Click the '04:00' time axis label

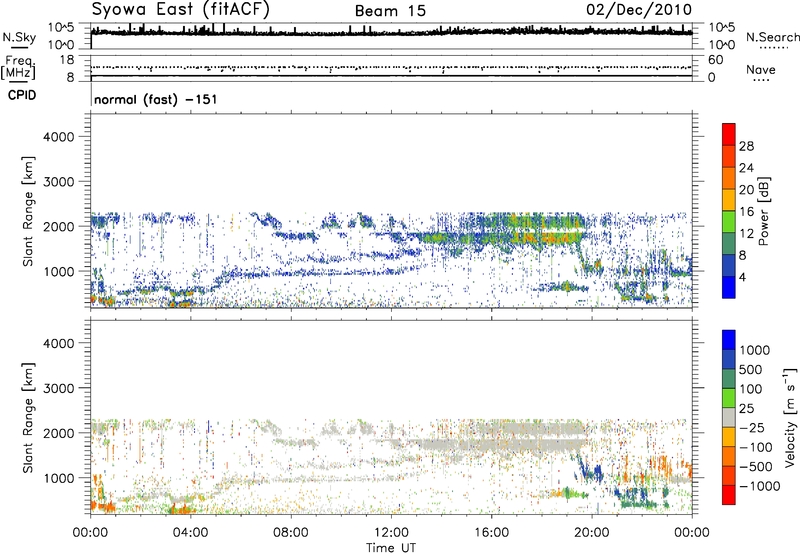pos(190,533)
